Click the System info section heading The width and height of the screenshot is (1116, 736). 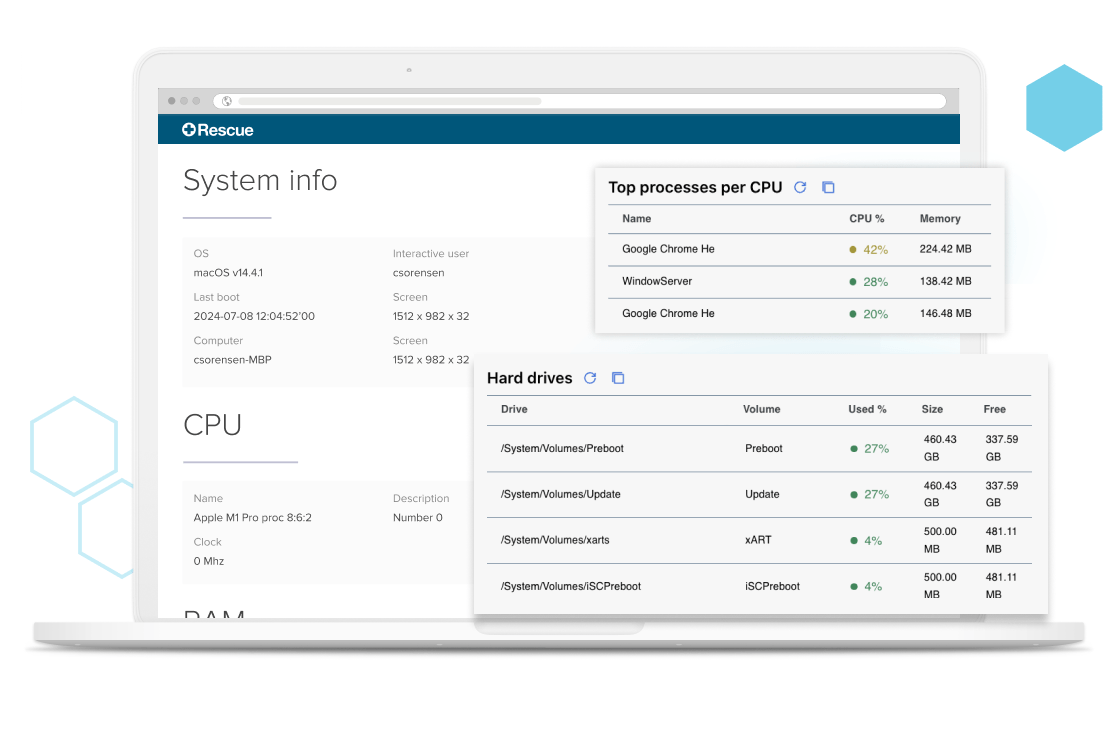pyautogui.click(x=260, y=181)
